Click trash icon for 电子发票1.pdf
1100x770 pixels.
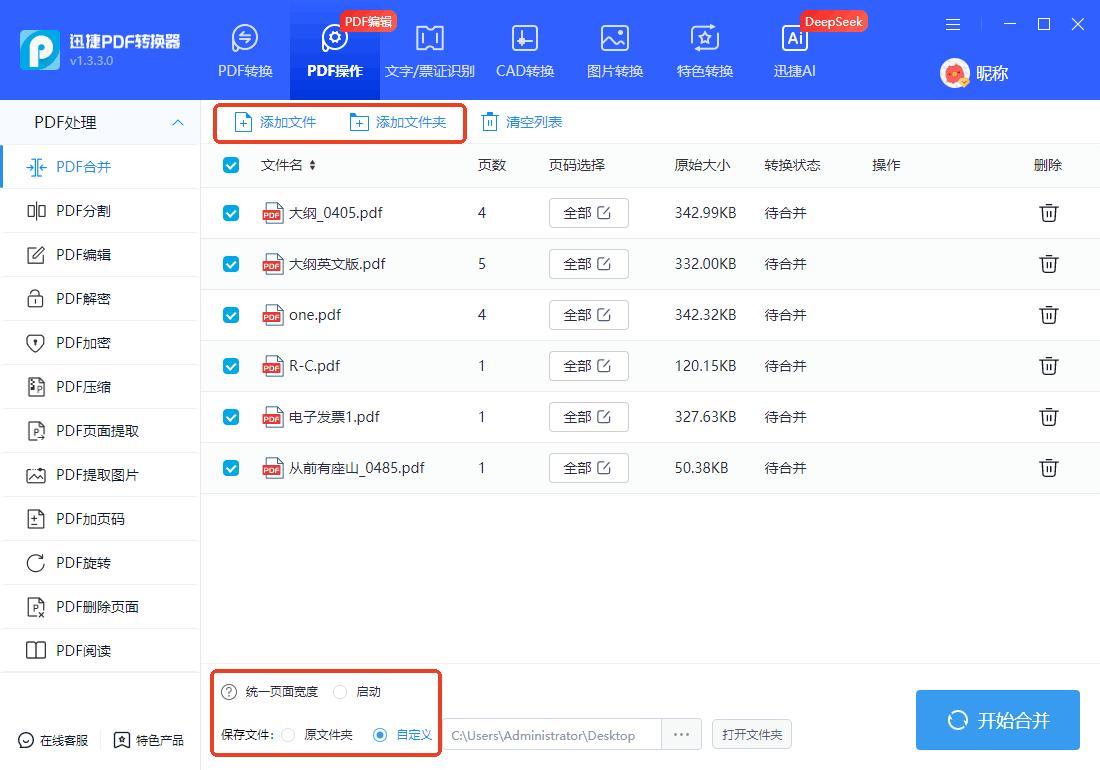[1048, 417]
